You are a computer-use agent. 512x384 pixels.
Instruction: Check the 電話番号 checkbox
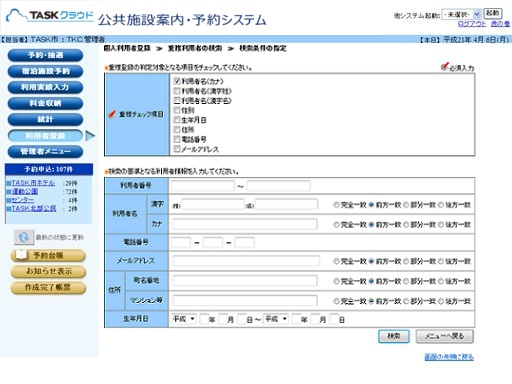[177, 139]
